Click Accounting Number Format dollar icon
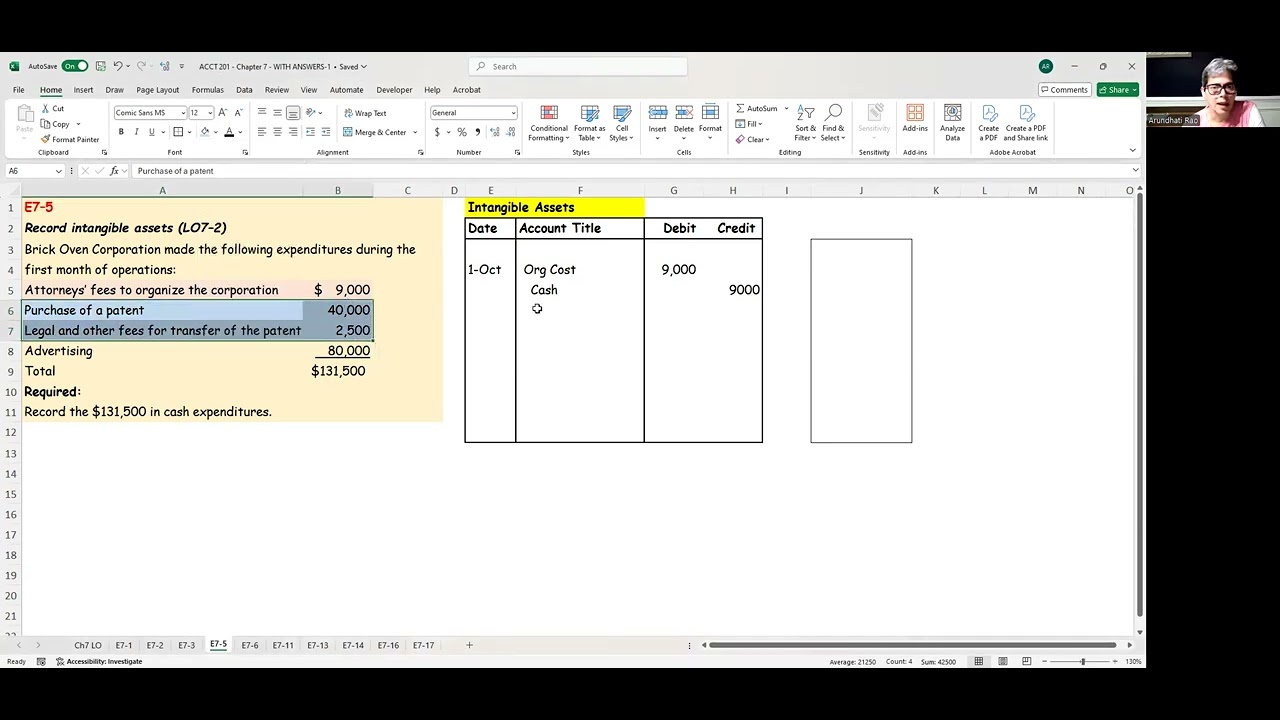This screenshot has width=1280, height=720. pos(436,132)
